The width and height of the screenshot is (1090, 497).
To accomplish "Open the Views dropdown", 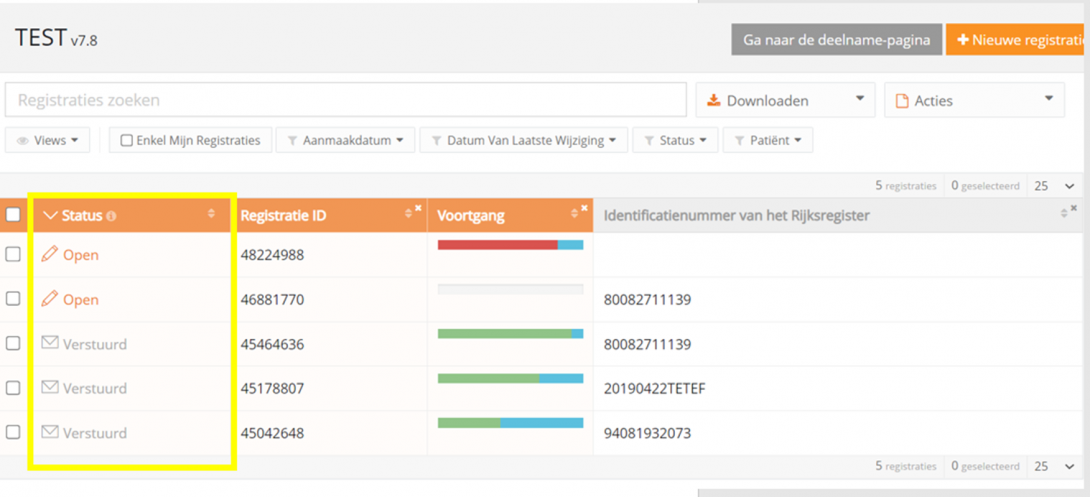I will (47, 141).
